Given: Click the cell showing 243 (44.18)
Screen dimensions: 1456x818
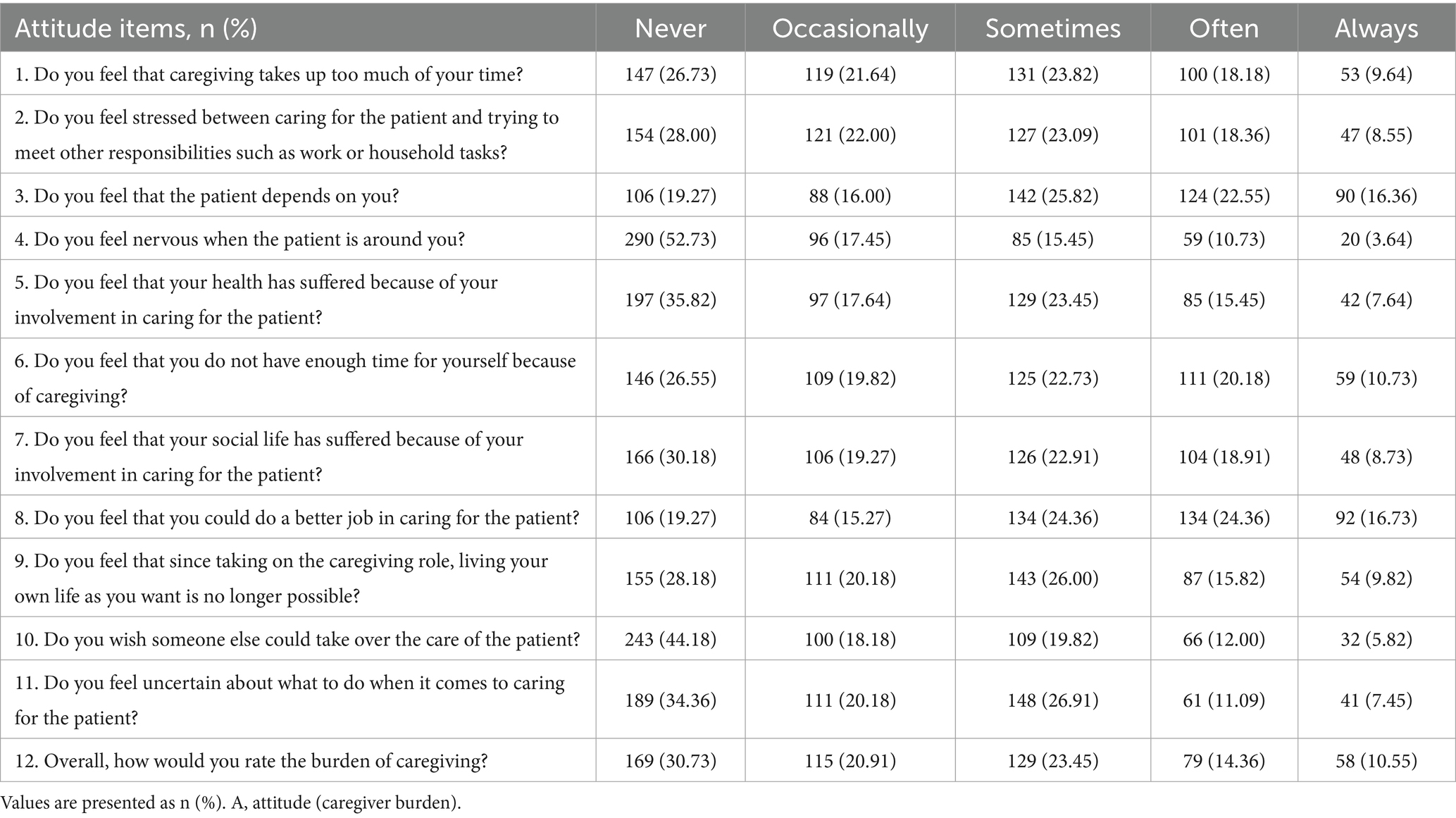Looking at the screenshot, I should pos(670,639).
